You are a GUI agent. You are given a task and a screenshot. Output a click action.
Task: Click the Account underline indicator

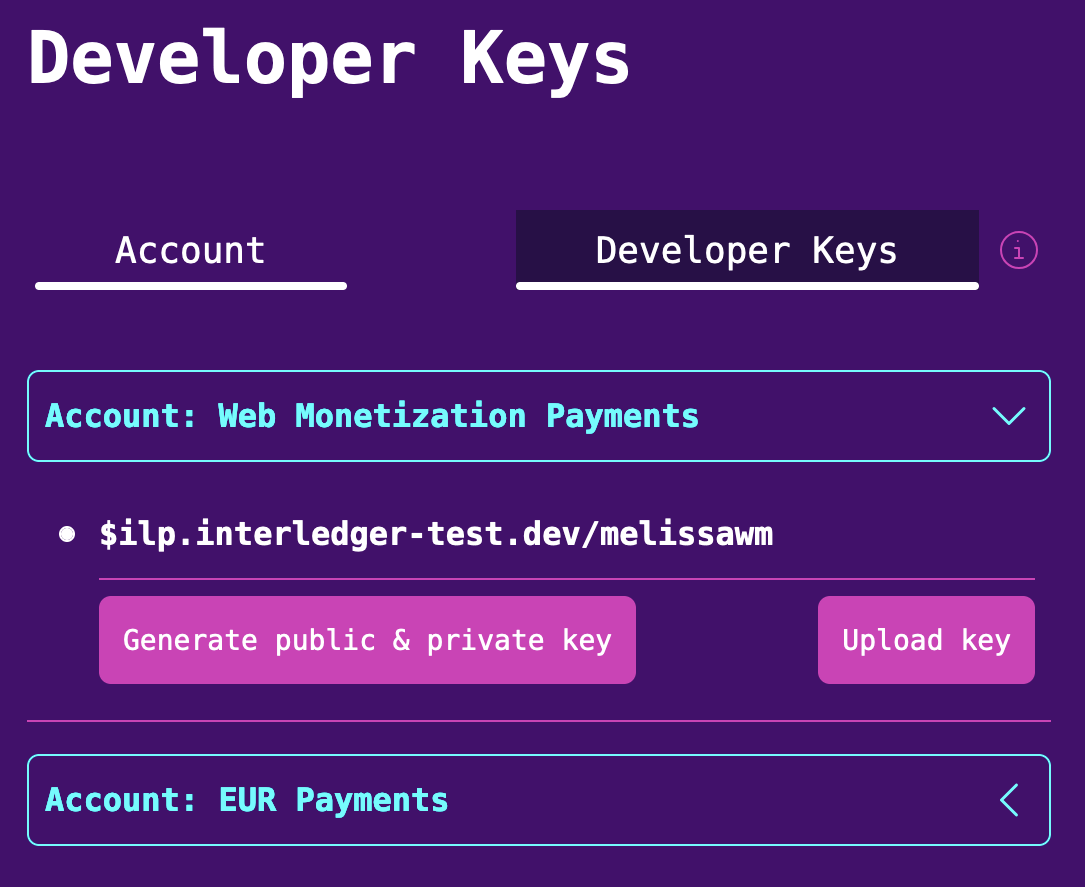coord(190,286)
